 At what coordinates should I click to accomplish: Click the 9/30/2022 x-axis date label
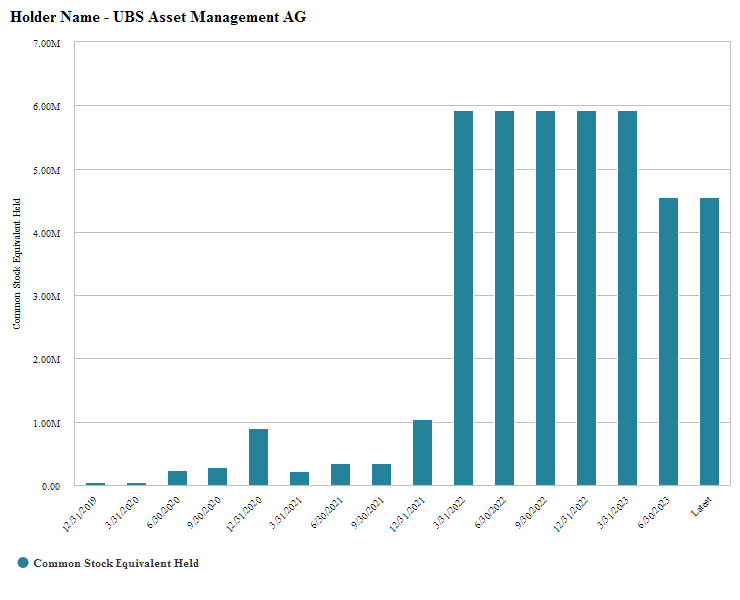(x=531, y=513)
